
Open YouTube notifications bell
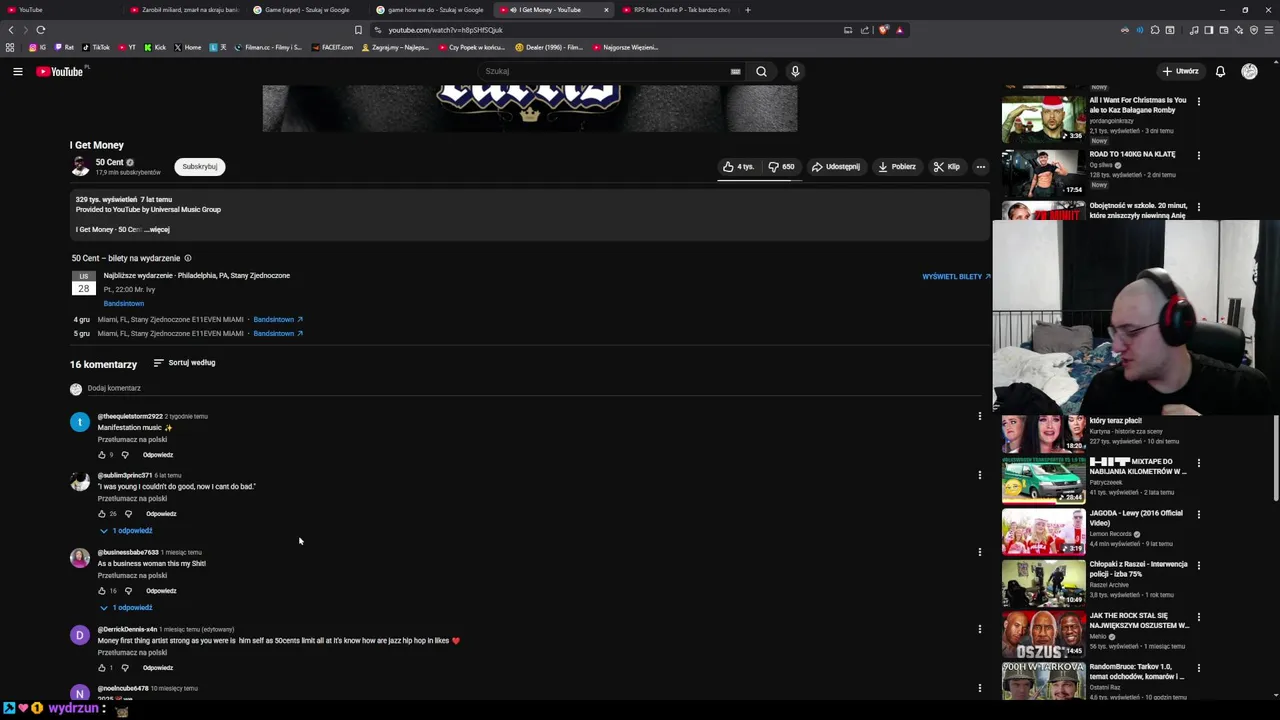tap(1220, 71)
